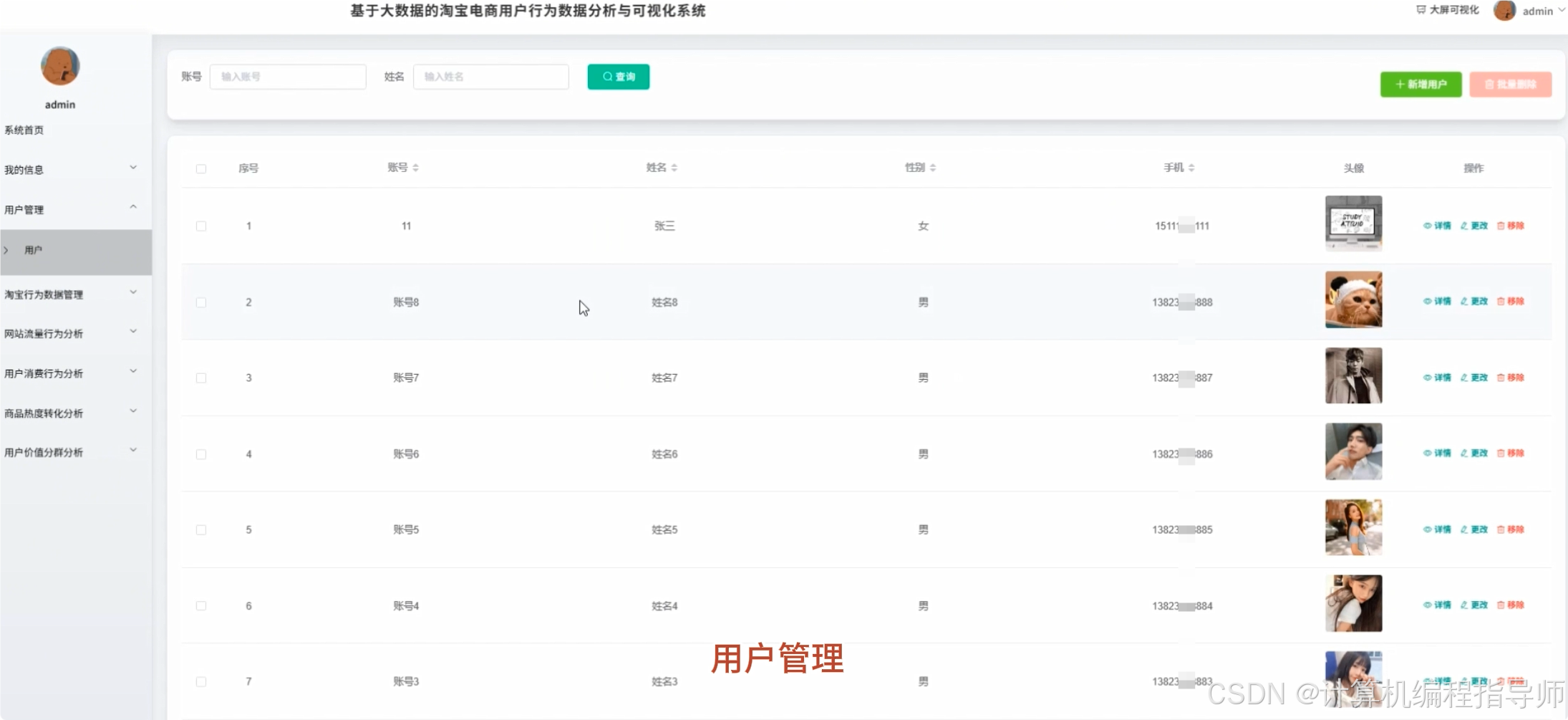This screenshot has width=1568, height=720.
Task: Sort by 性别 column arrows
Action: pyautogui.click(x=933, y=168)
